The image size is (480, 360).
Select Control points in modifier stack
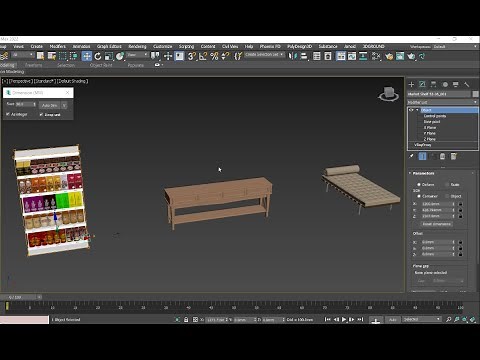click(x=435, y=116)
